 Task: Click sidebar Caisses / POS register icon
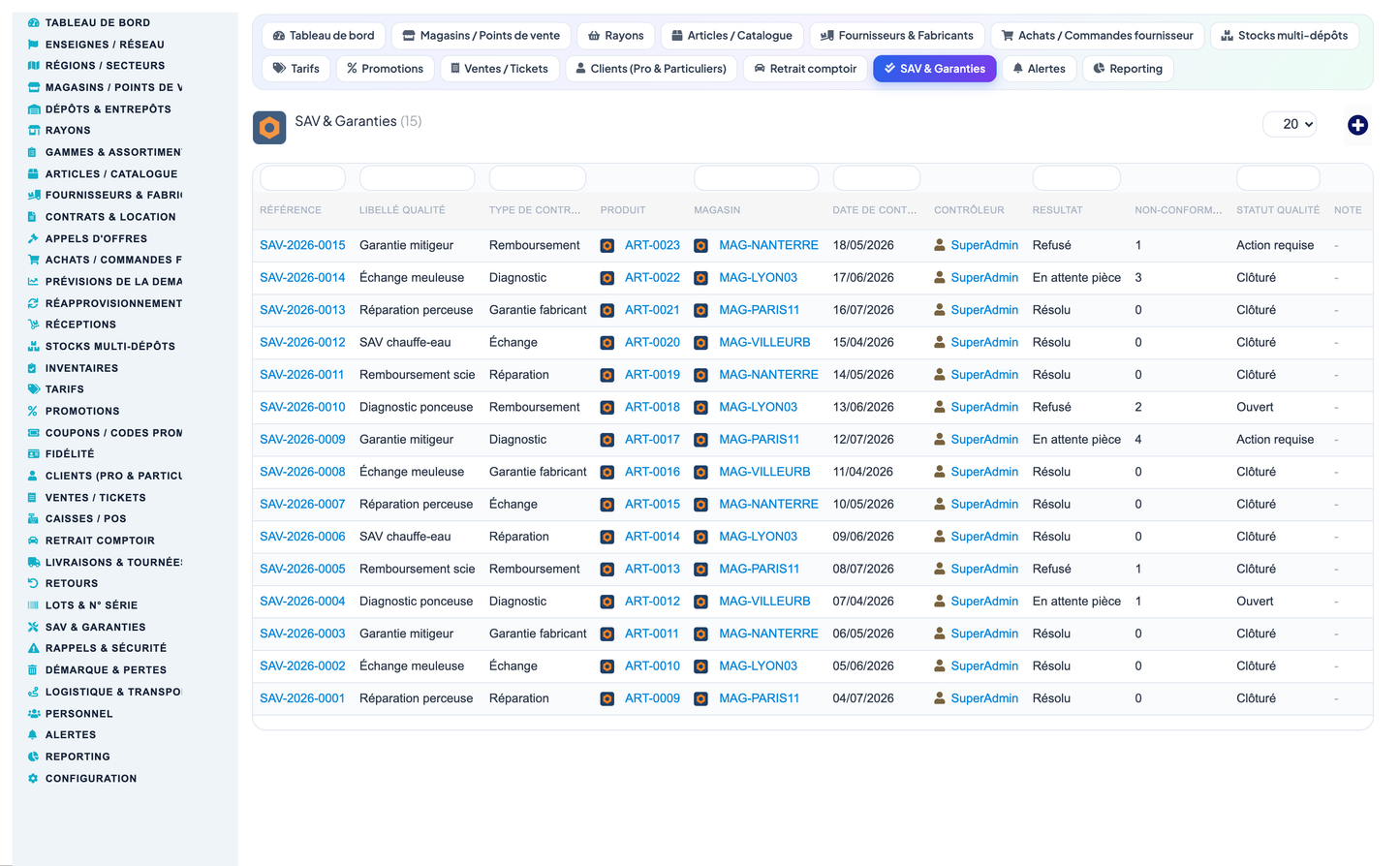pos(33,519)
